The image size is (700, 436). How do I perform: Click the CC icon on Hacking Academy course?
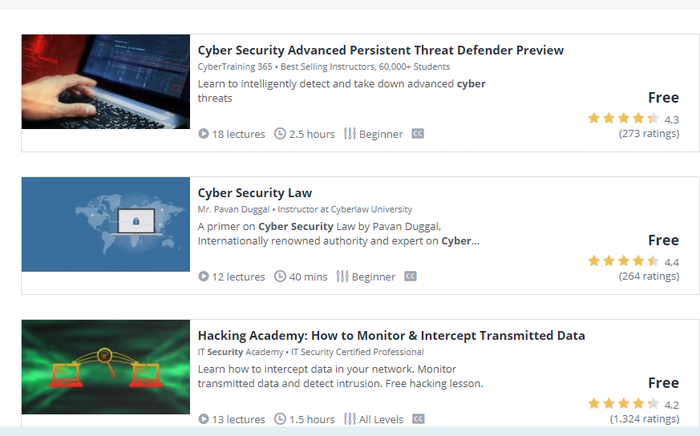(x=418, y=420)
